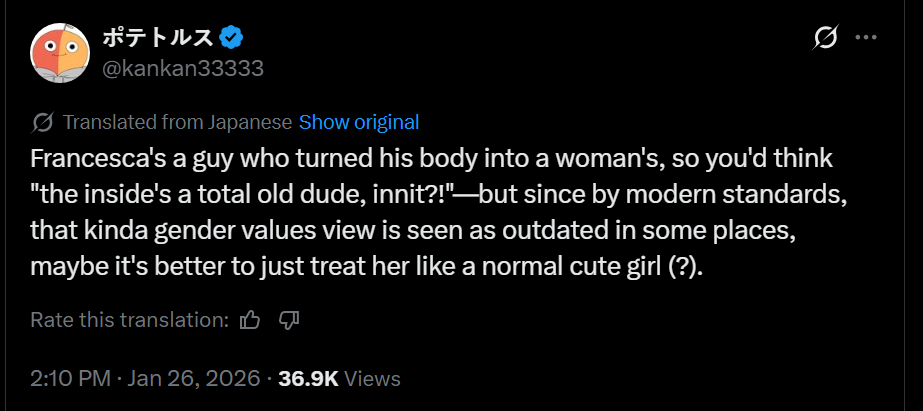Click the 2:10 PM timestamp
The image size is (923, 411).
click(70, 378)
